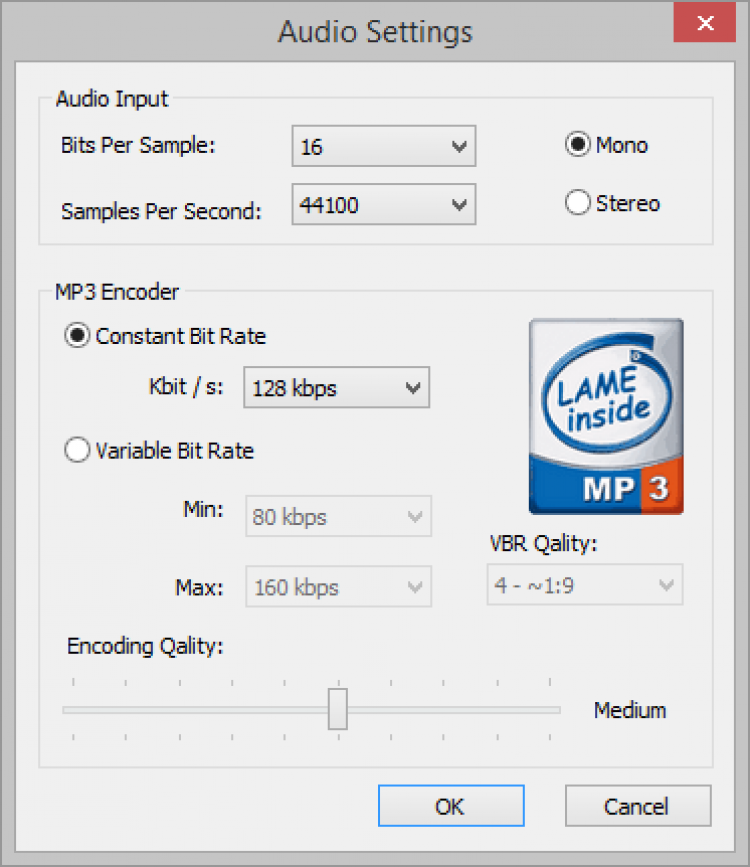The width and height of the screenshot is (750, 867).
Task: Click the Min: label
Action: click(x=204, y=509)
